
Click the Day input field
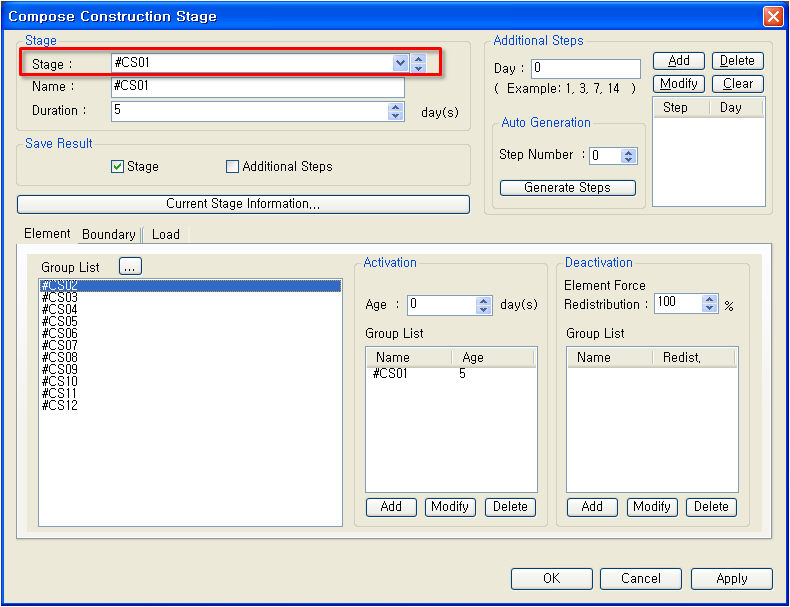[x=586, y=68]
